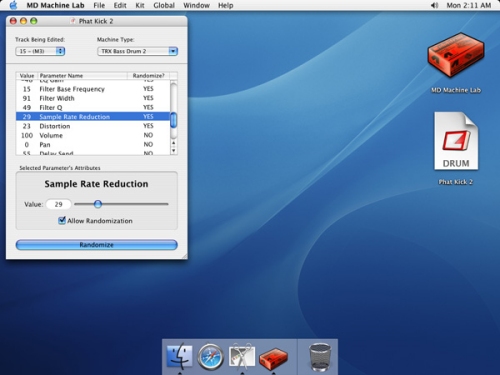This screenshot has width=500, height=375.
Task: Launch Safari from the Dock
Action: (x=211, y=357)
